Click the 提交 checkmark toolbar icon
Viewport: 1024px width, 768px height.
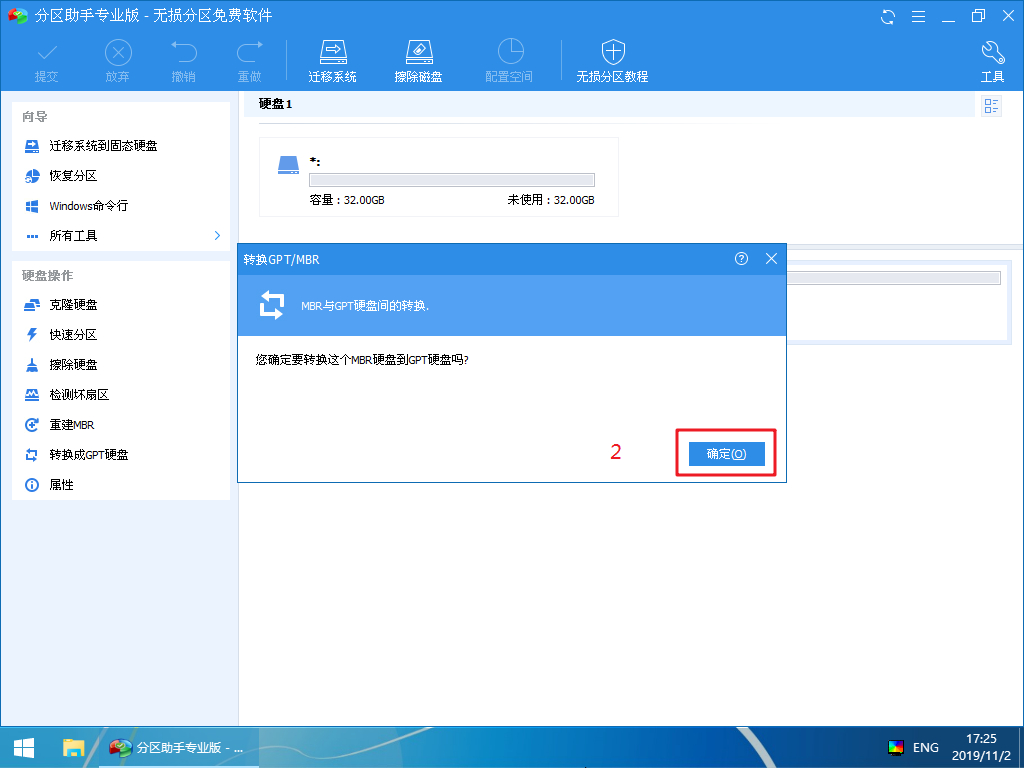tap(46, 53)
